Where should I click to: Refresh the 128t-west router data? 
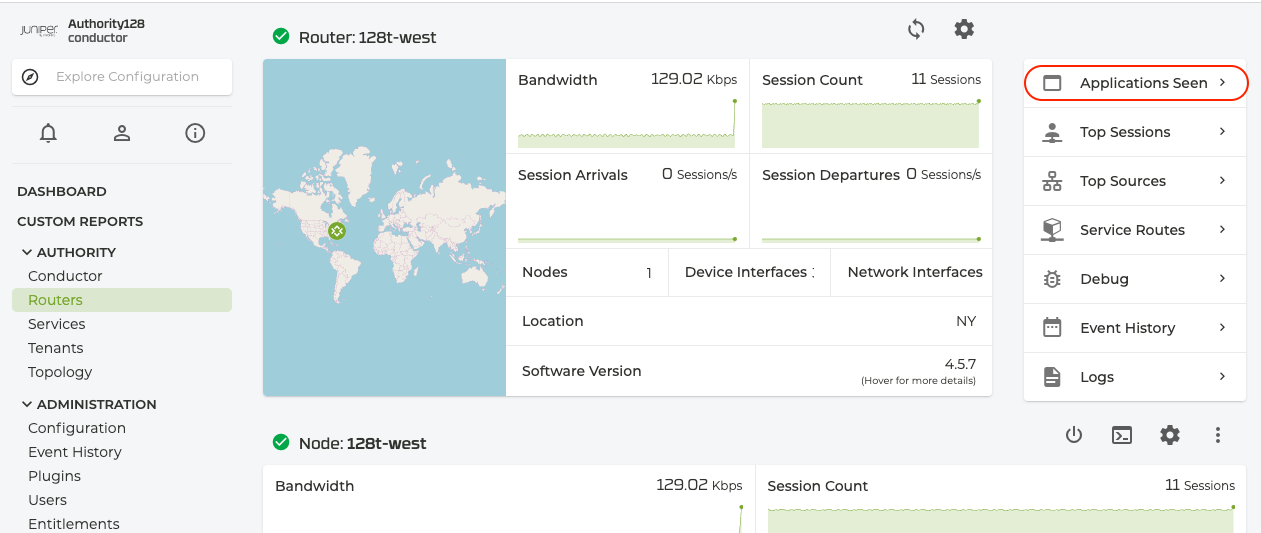click(x=916, y=29)
